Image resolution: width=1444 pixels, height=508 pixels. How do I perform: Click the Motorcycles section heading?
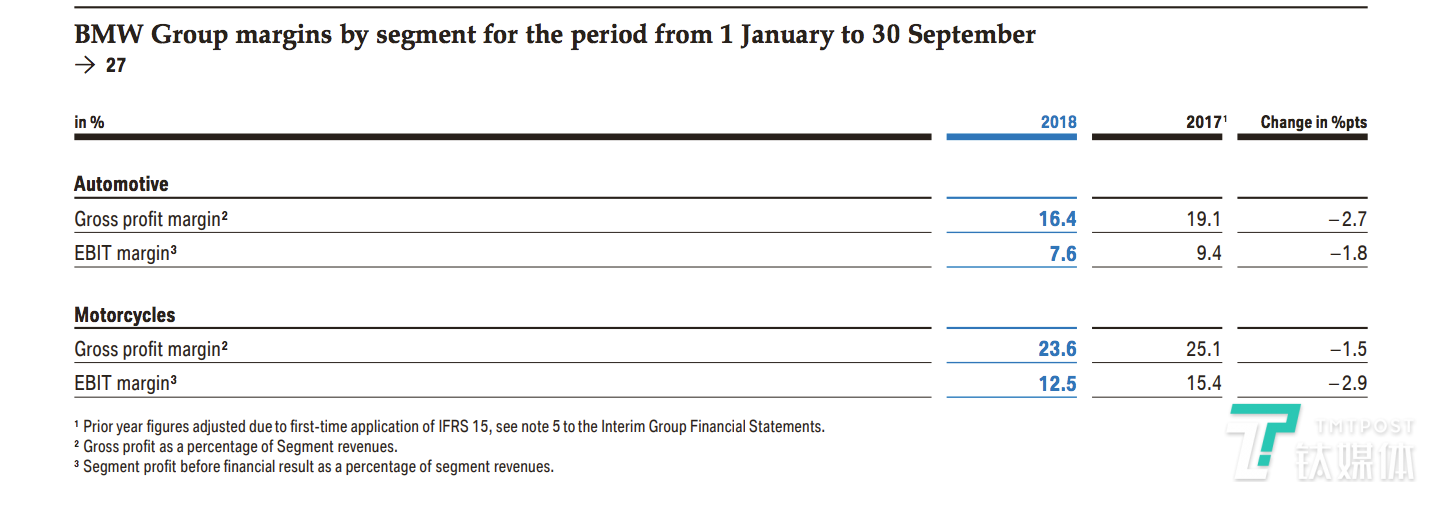point(125,315)
